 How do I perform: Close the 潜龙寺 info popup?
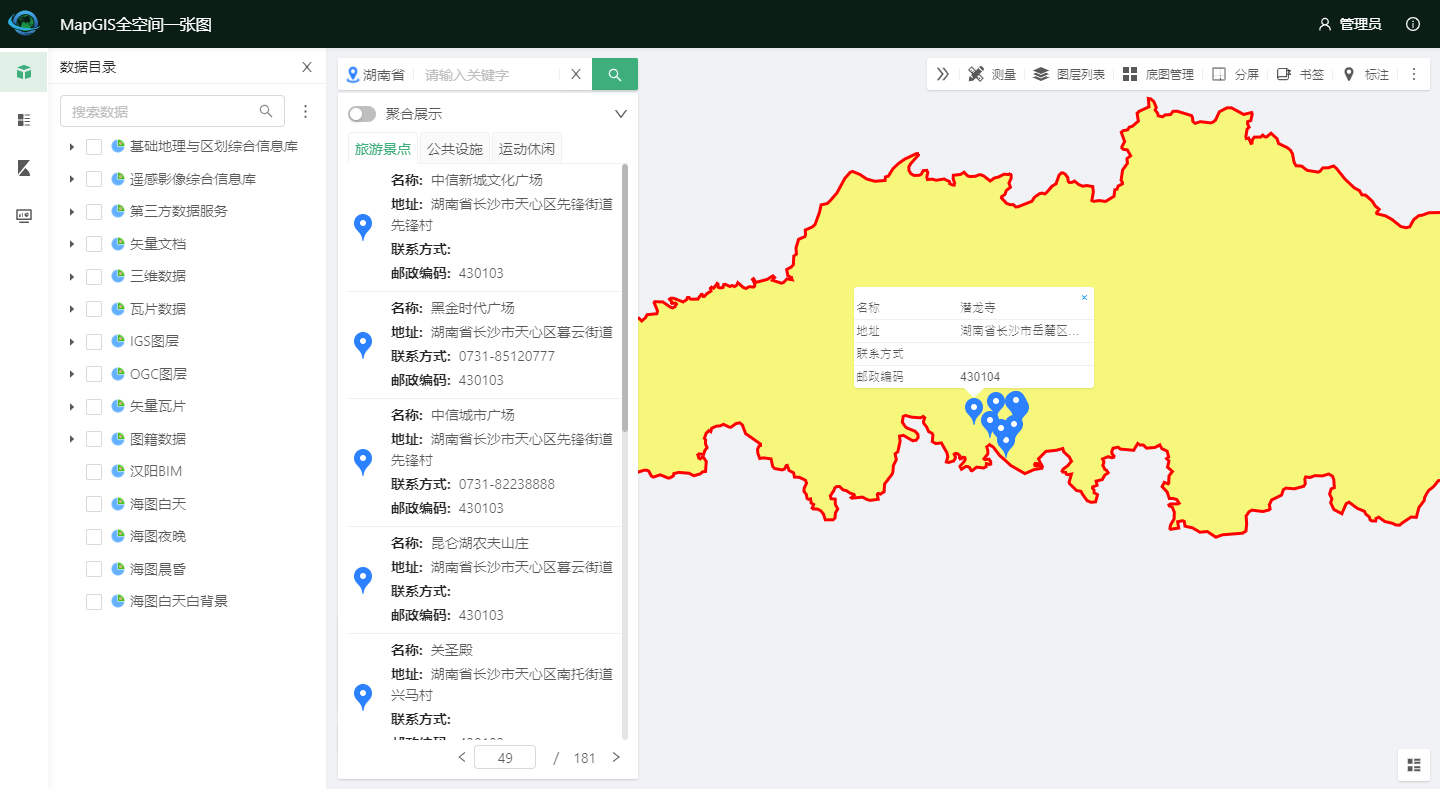pos(1084,297)
